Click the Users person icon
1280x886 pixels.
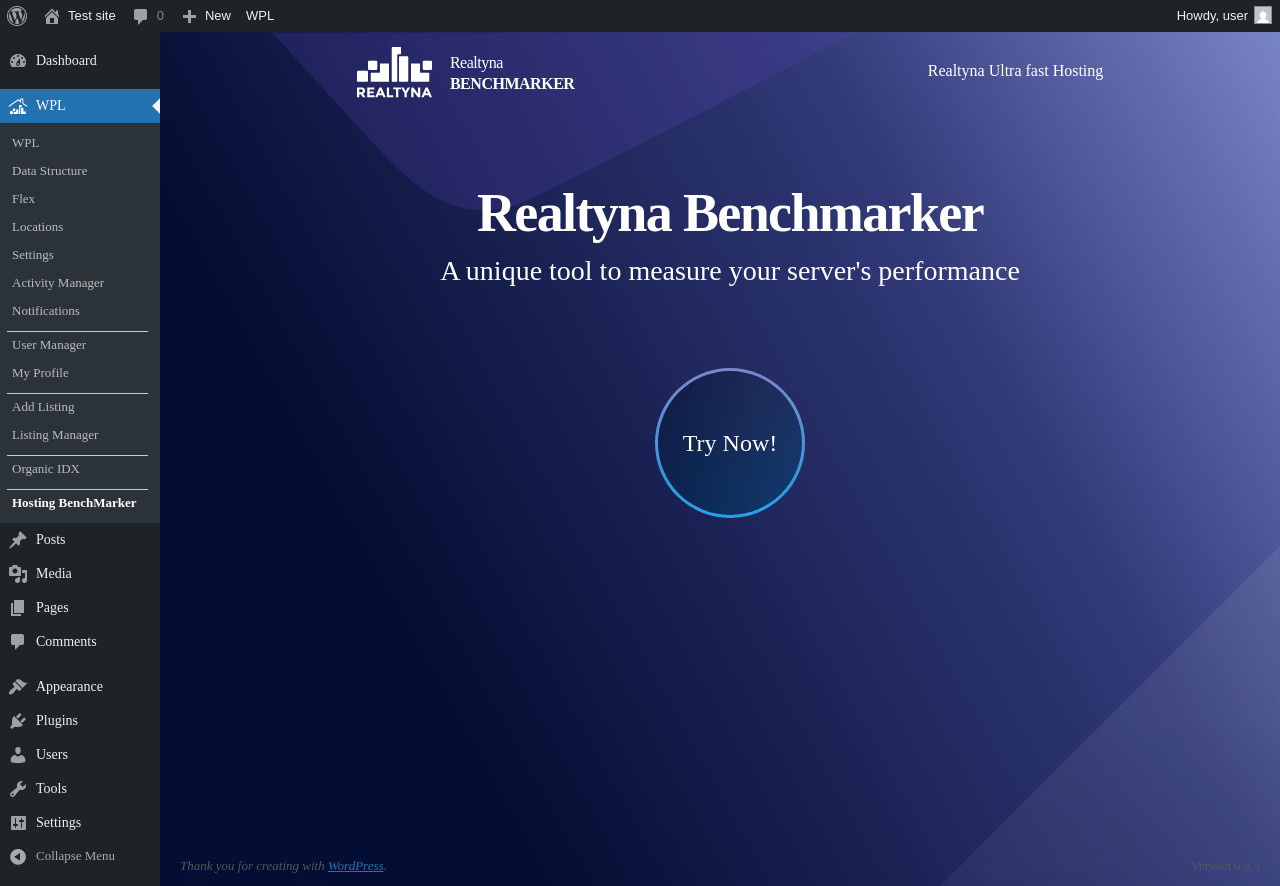[18, 755]
